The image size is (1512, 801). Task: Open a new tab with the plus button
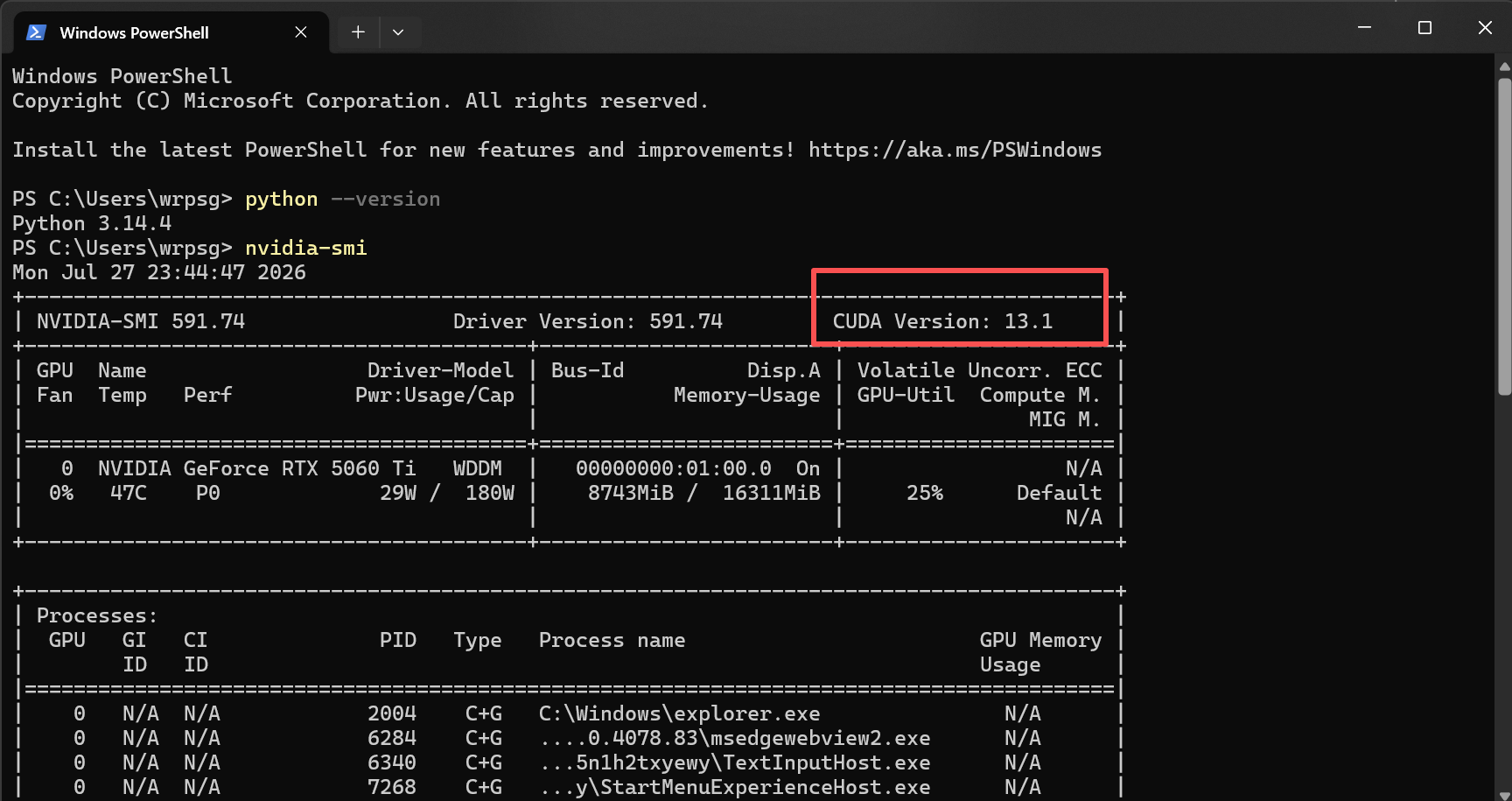tap(358, 32)
